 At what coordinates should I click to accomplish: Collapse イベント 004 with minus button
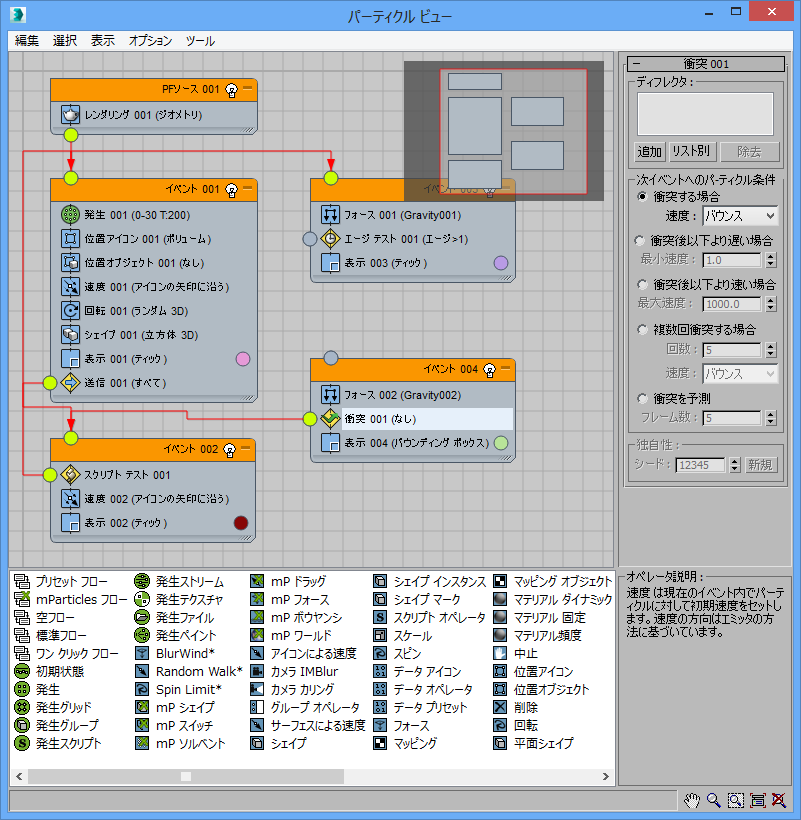pyautogui.click(x=506, y=368)
